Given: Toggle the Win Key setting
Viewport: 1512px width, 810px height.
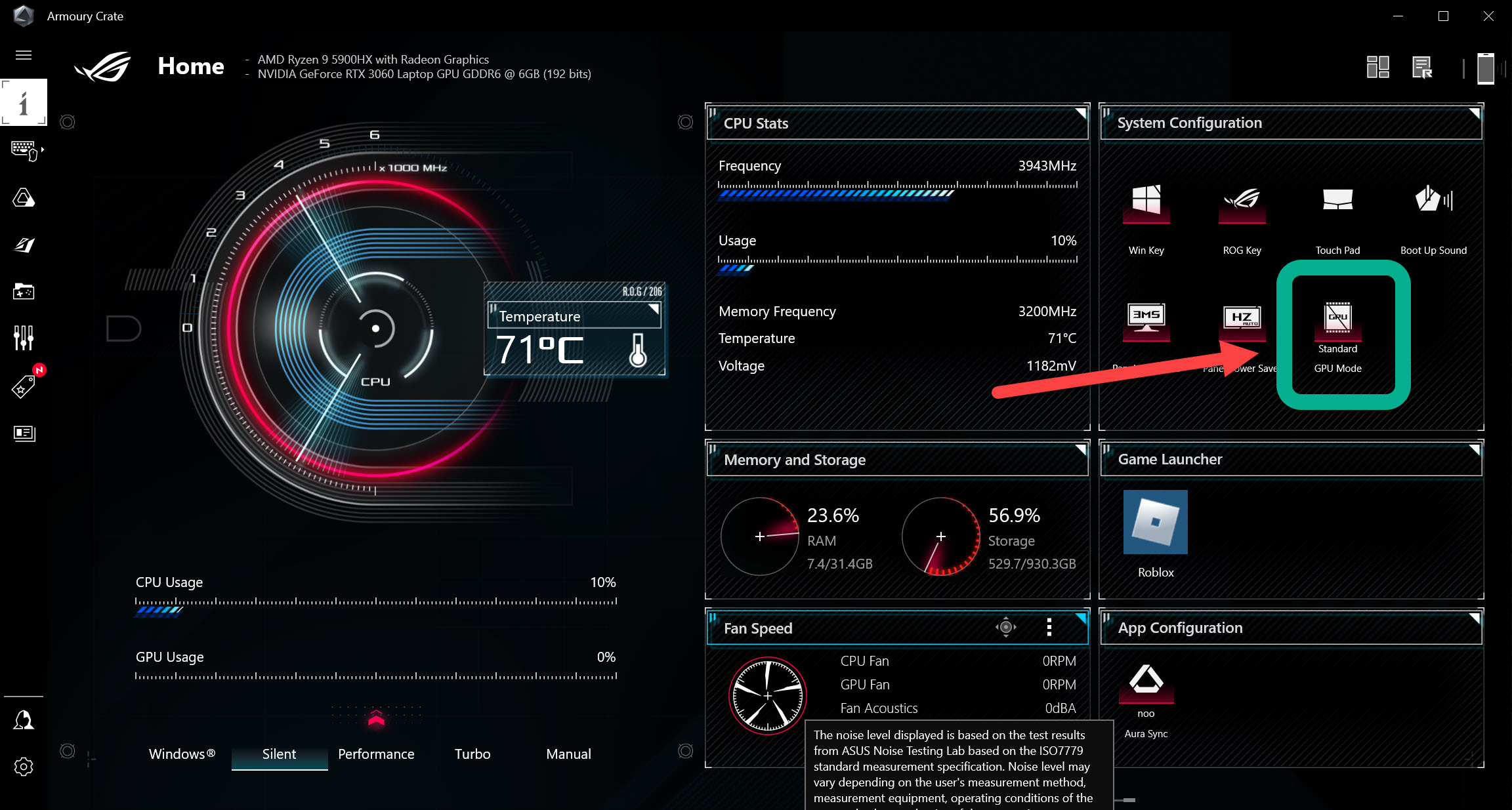Looking at the screenshot, I should tap(1146, 202).
